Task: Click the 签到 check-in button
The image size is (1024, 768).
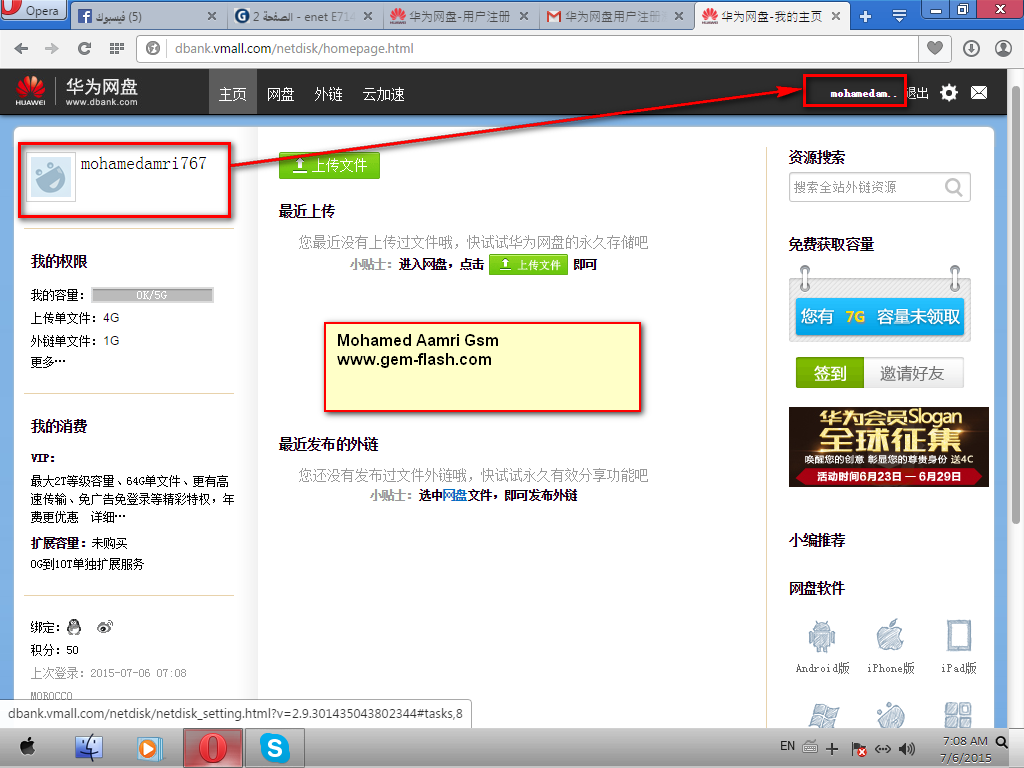Action: pos(829,373)
